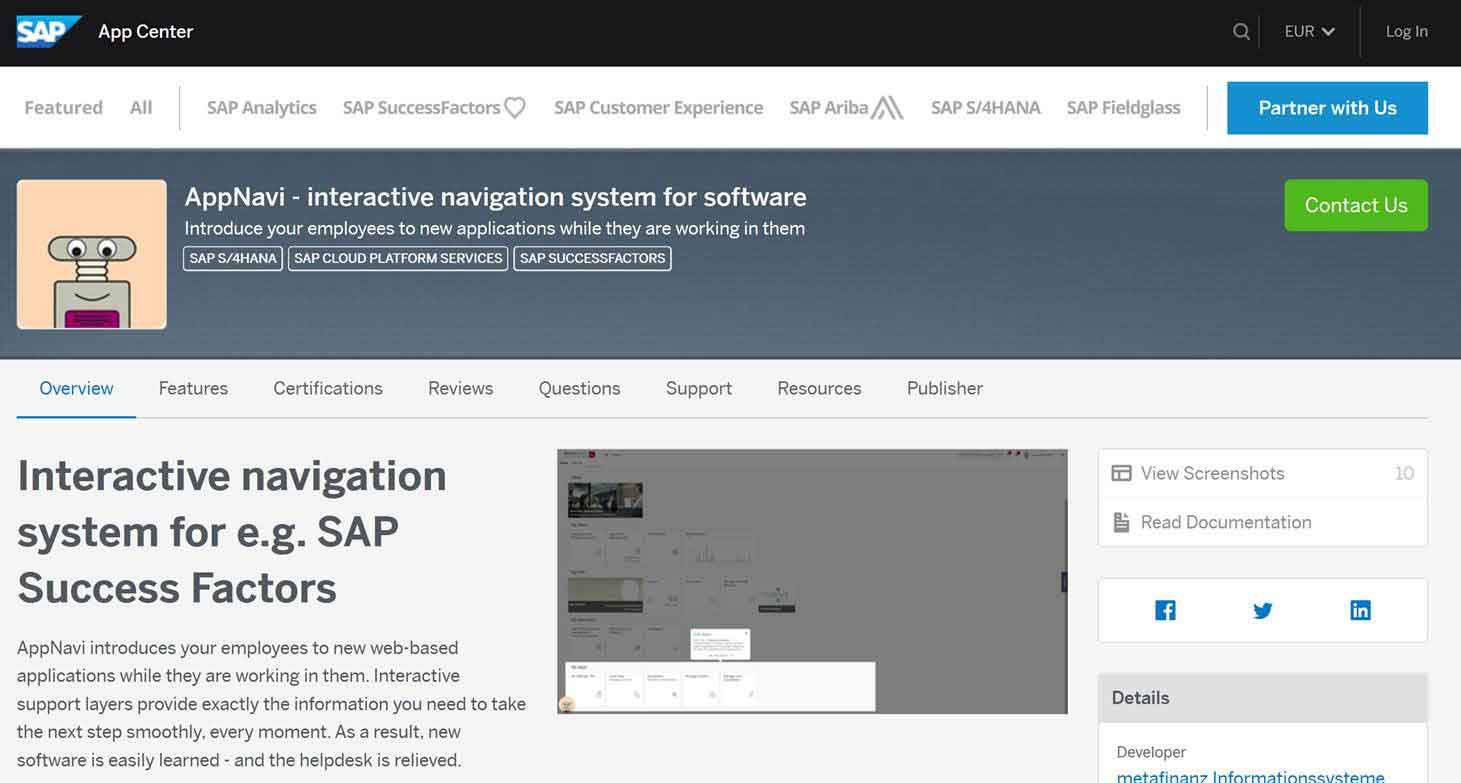Click the Read Documentation file icon
1461x783 pixels.
tap(1121, 522)
